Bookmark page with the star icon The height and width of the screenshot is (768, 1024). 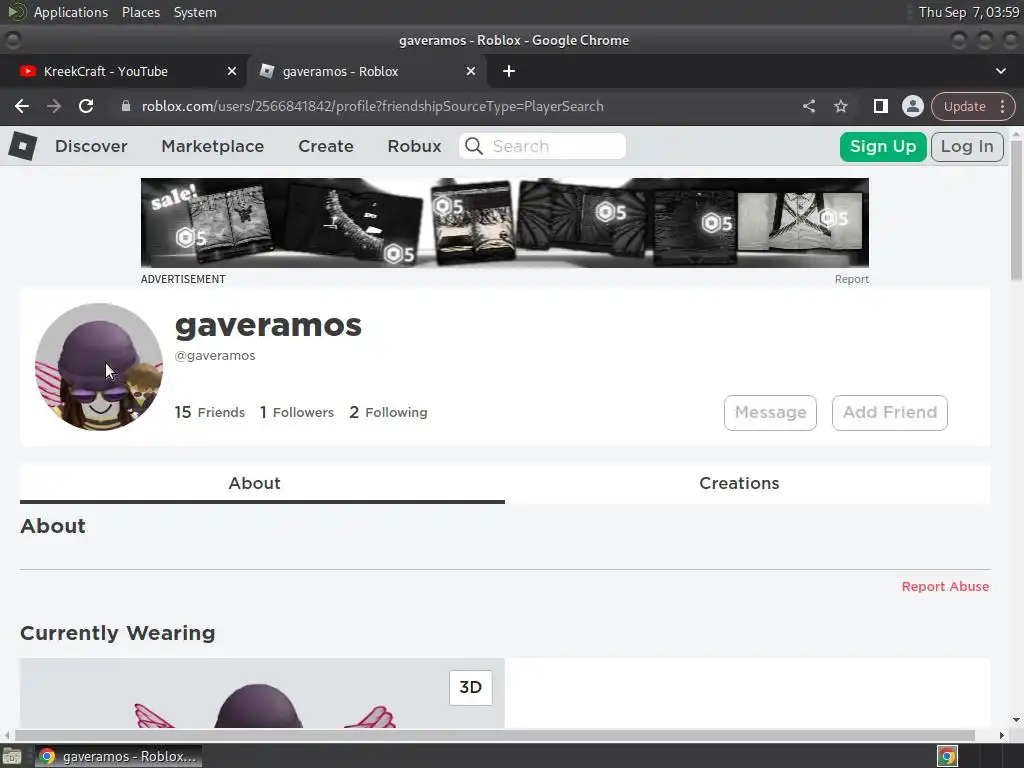tap(841, 106)
